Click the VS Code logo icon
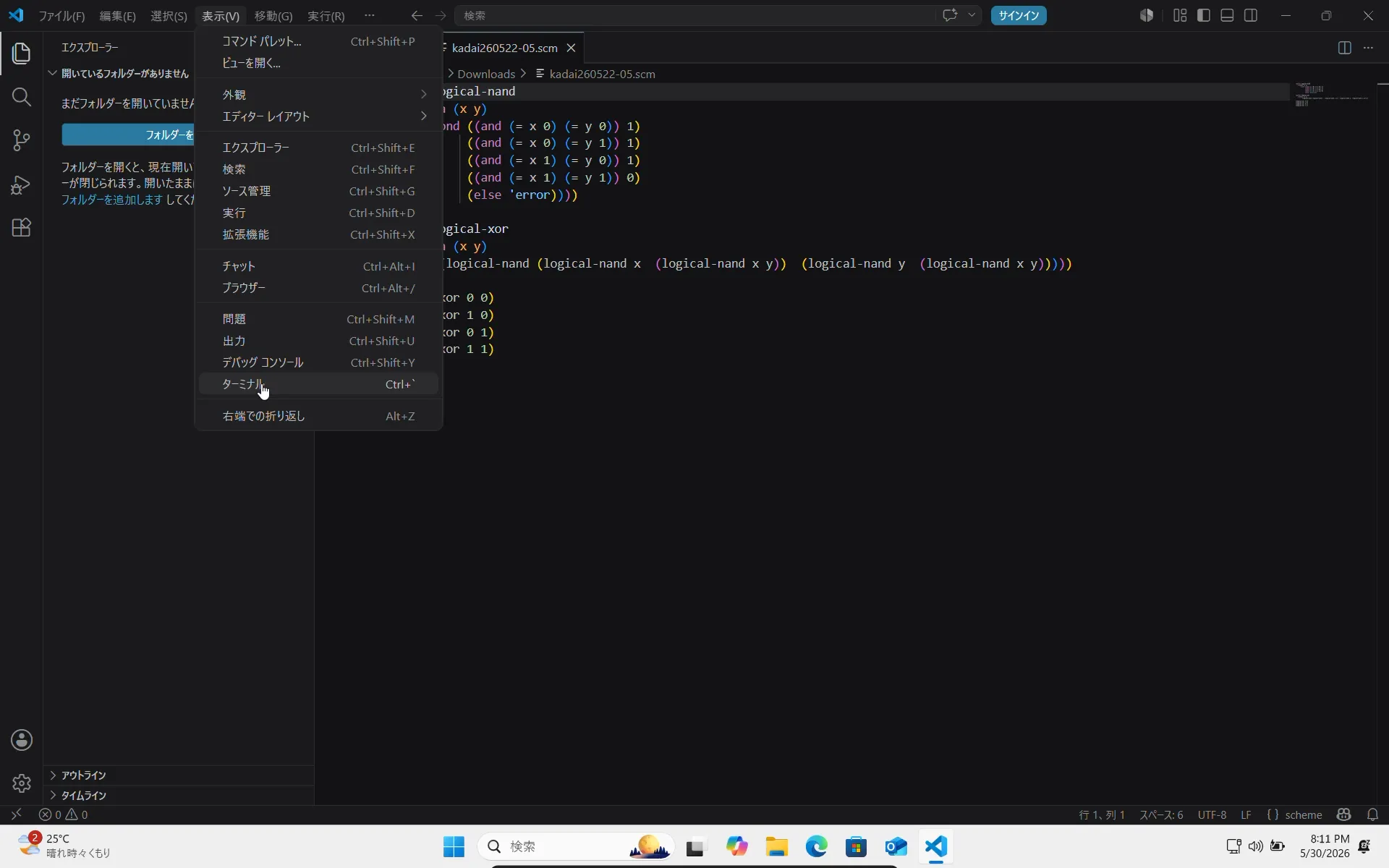 (x=16, y=15)
